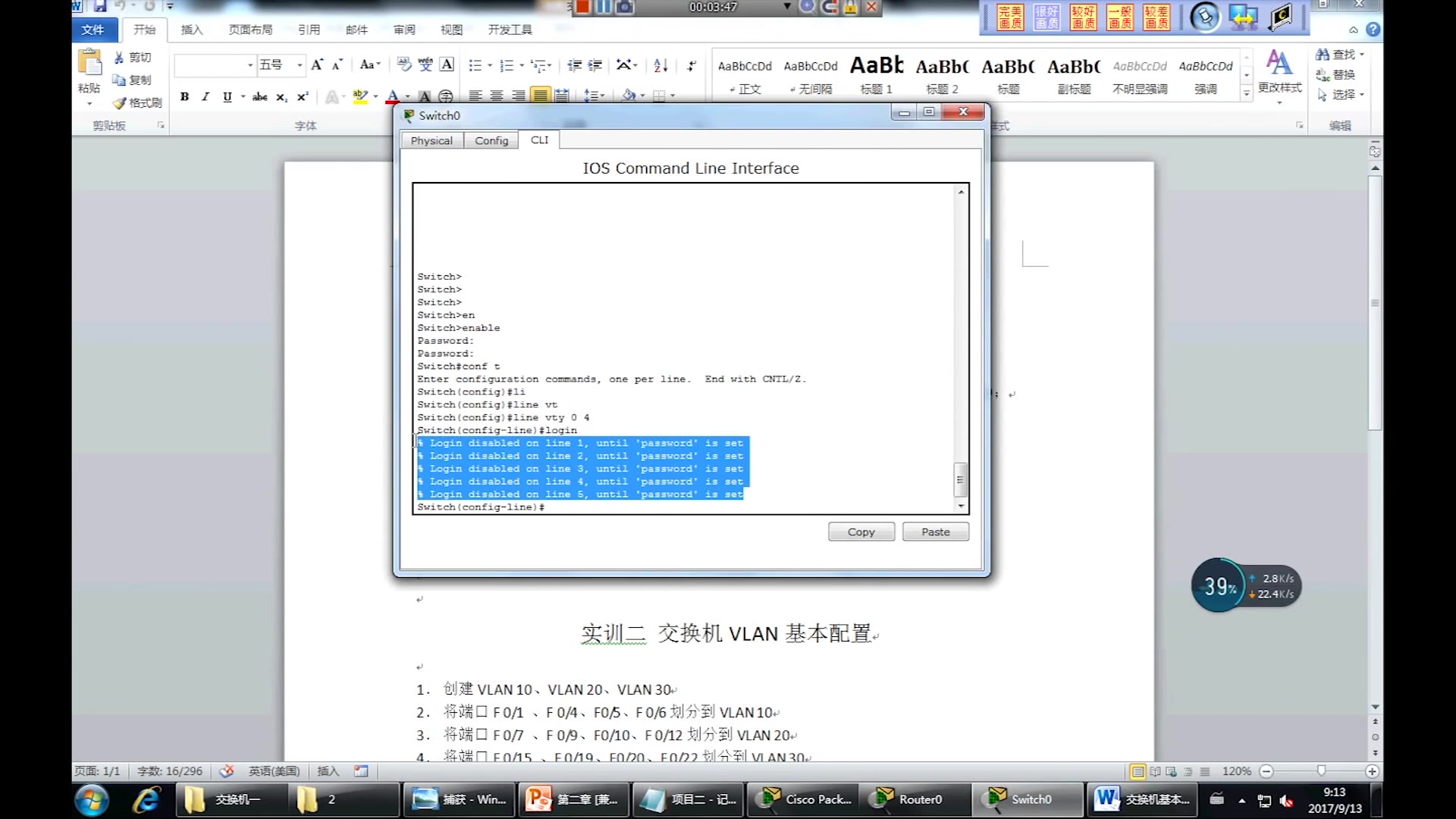1456x819 pixels.
Task: Click the center text alignment icon
Action: [x=497, y=96]
